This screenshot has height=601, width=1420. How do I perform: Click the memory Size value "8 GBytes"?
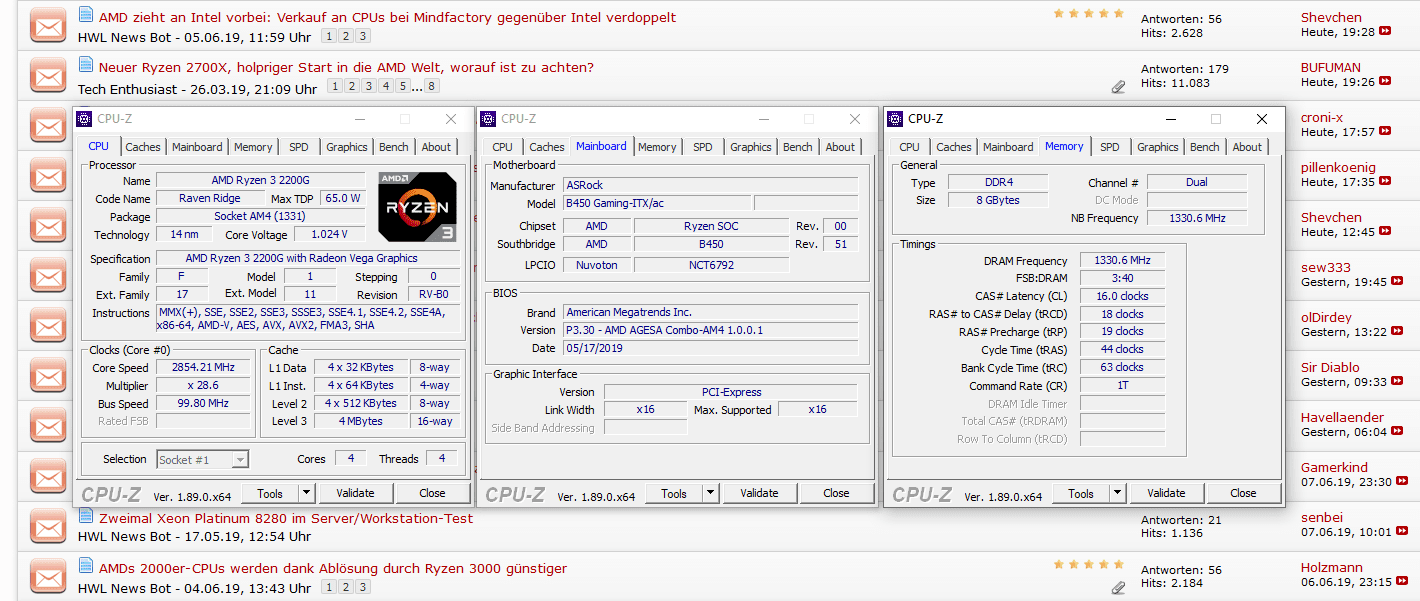tap(998, 200)
